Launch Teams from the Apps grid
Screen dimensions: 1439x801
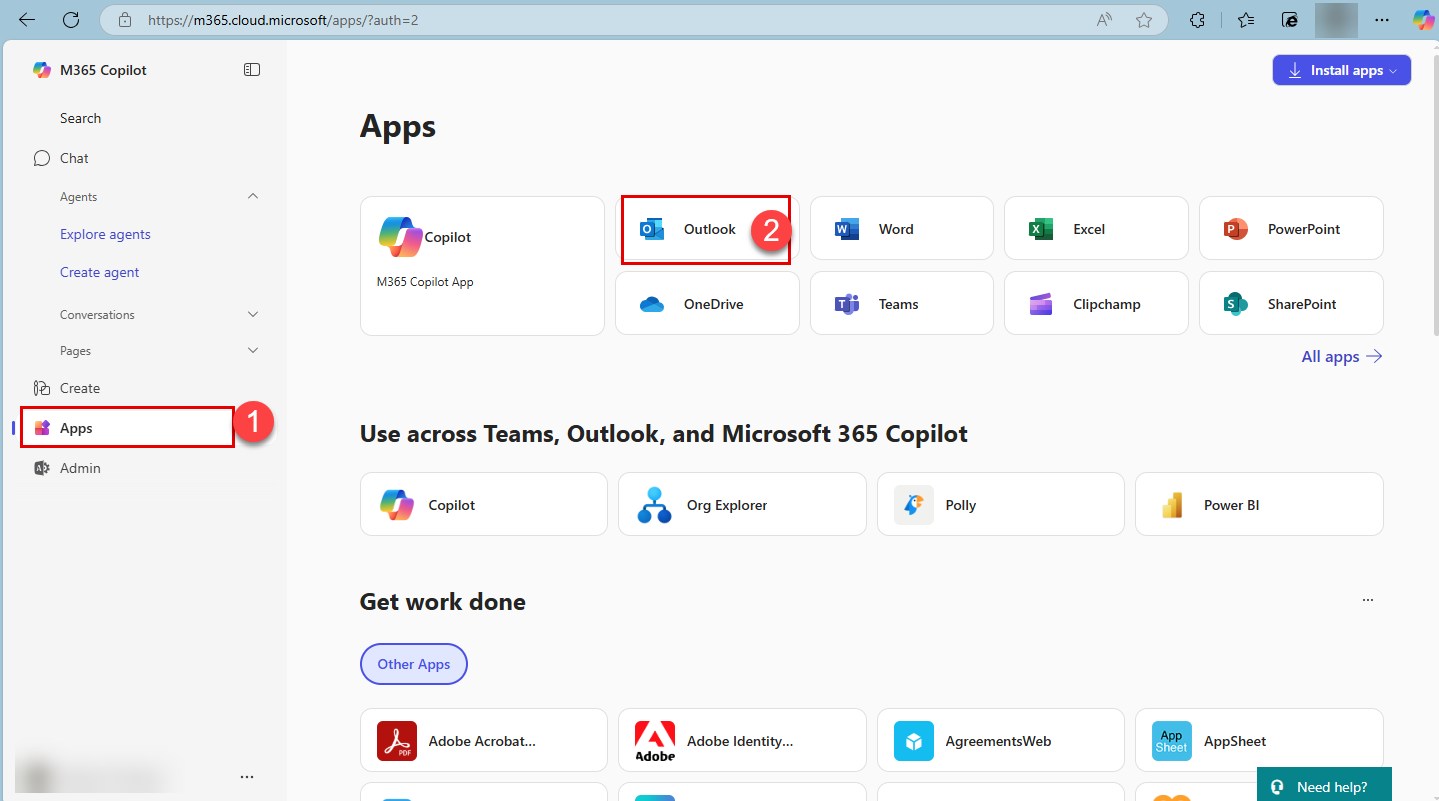tap(900, 304)
